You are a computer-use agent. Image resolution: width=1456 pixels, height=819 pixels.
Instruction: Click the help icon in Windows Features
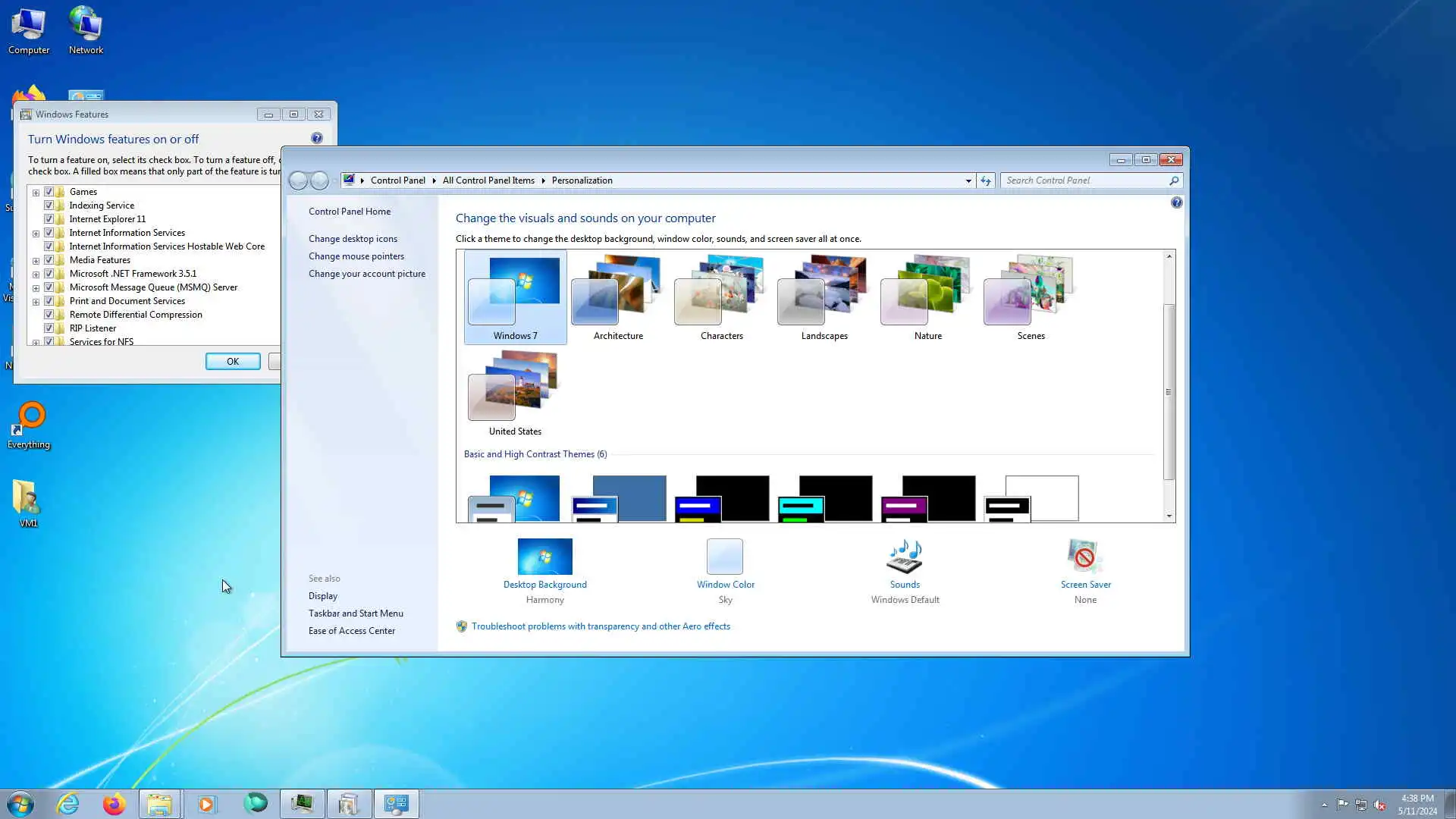tap(317, 138)
